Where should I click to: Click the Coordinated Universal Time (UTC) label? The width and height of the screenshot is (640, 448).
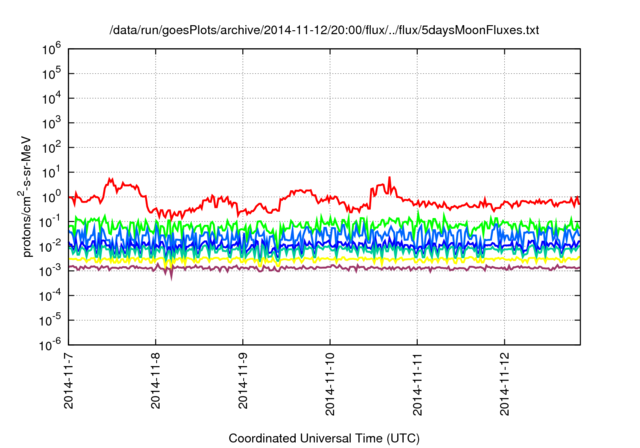tap(324, 439)
